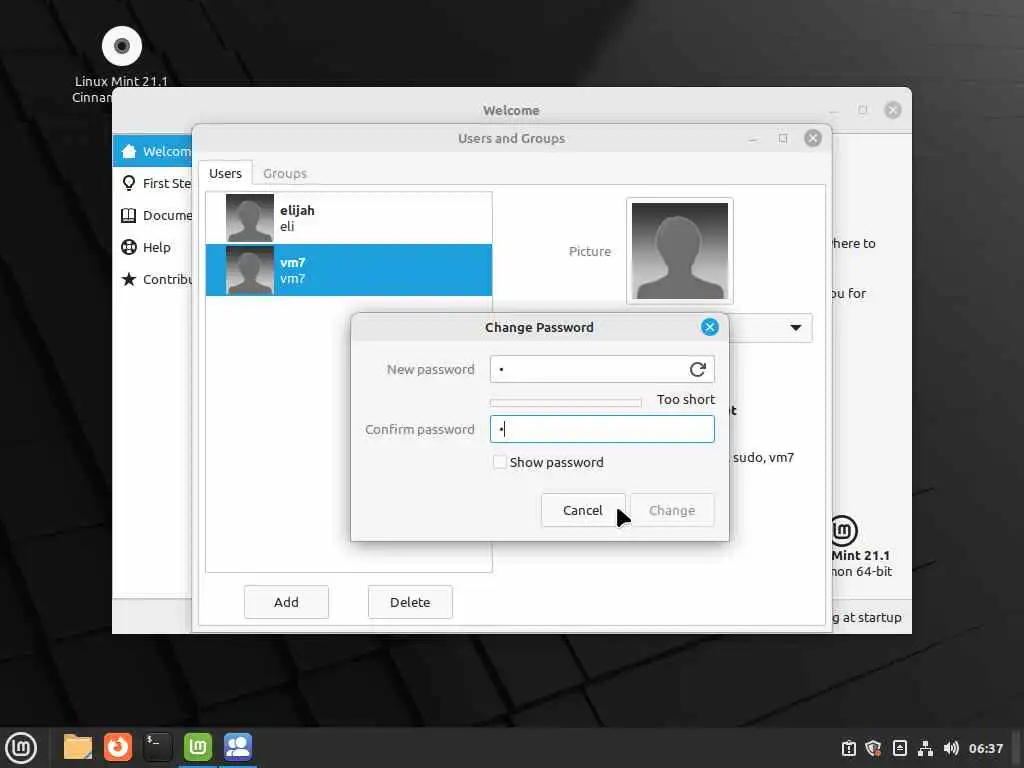Open Welcome tab in Welcome sidebar

click(153, 152)
